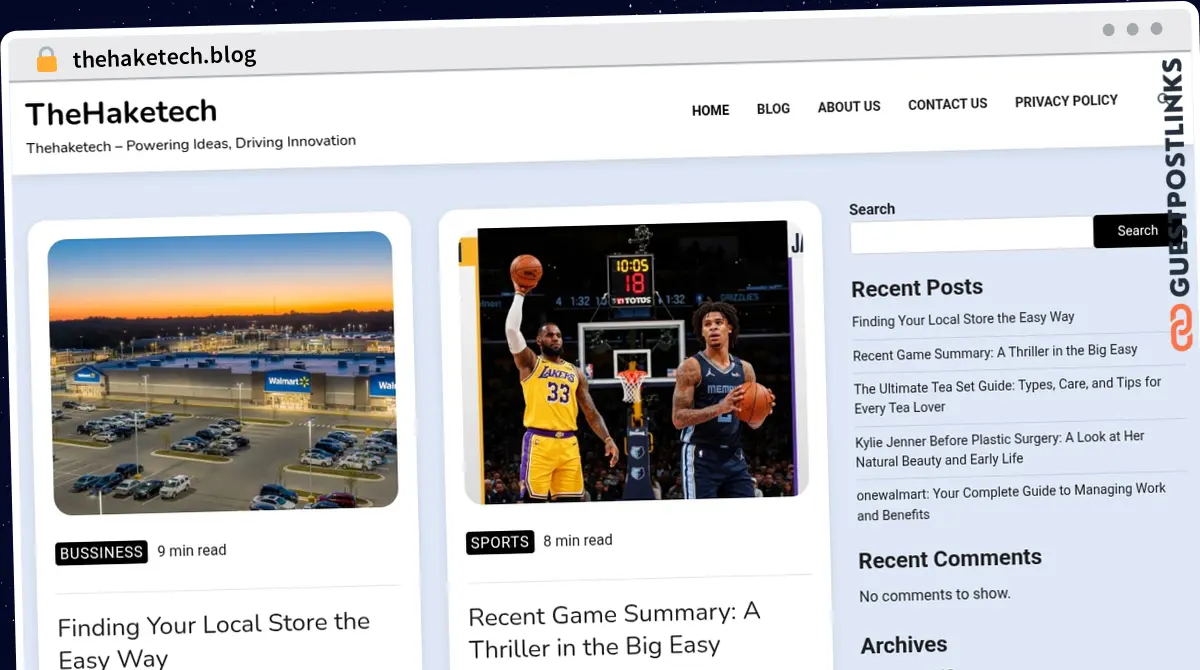Open recent post about Kylie Jenner
This screenshot has height=670, width=1200.
(x=1000, y=449)
